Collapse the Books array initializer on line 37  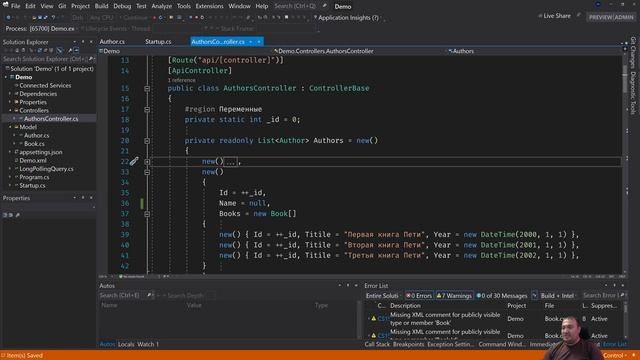(x=147, y=214)
